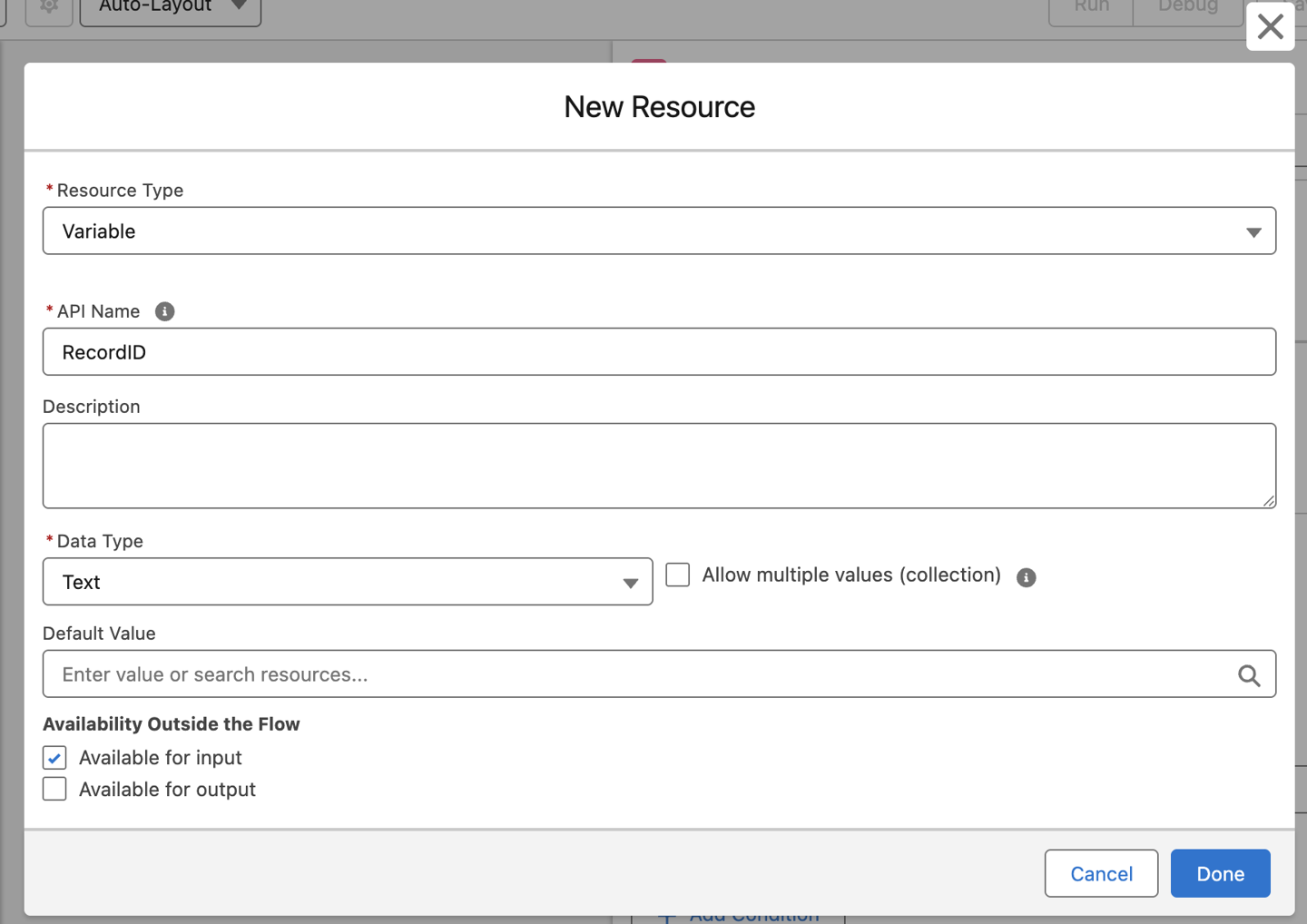Uncheck Available for input
The height and width of the screenshot is (924, 1307).
point(54,757)
